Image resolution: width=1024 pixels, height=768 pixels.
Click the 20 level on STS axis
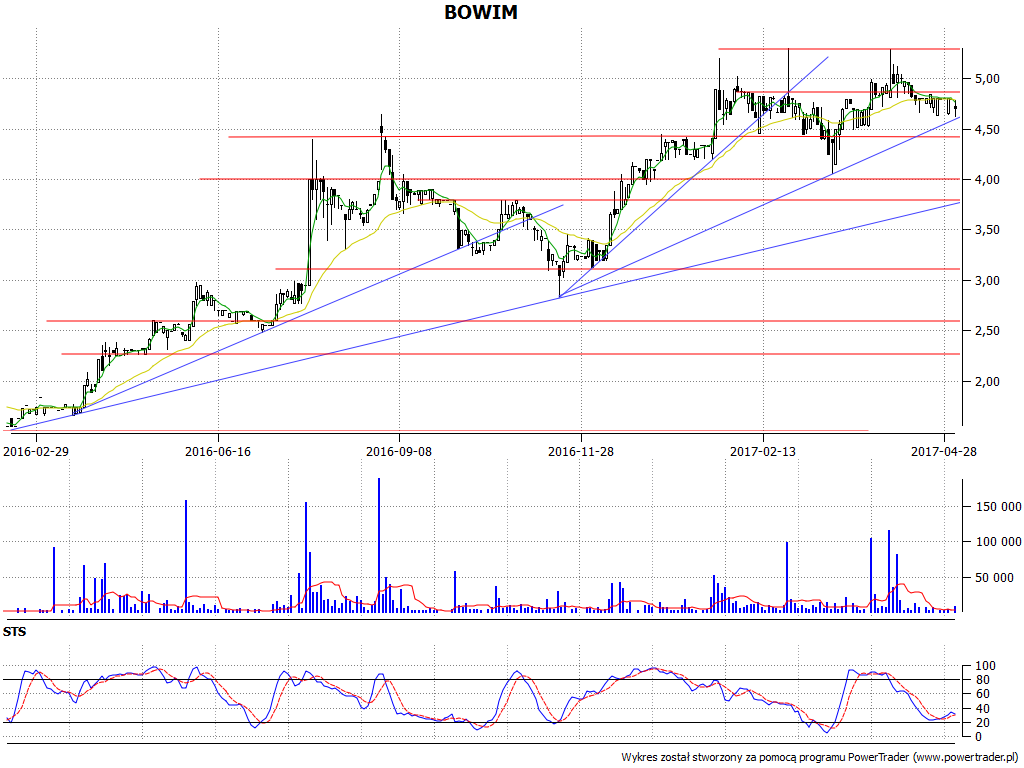(982, 723)
